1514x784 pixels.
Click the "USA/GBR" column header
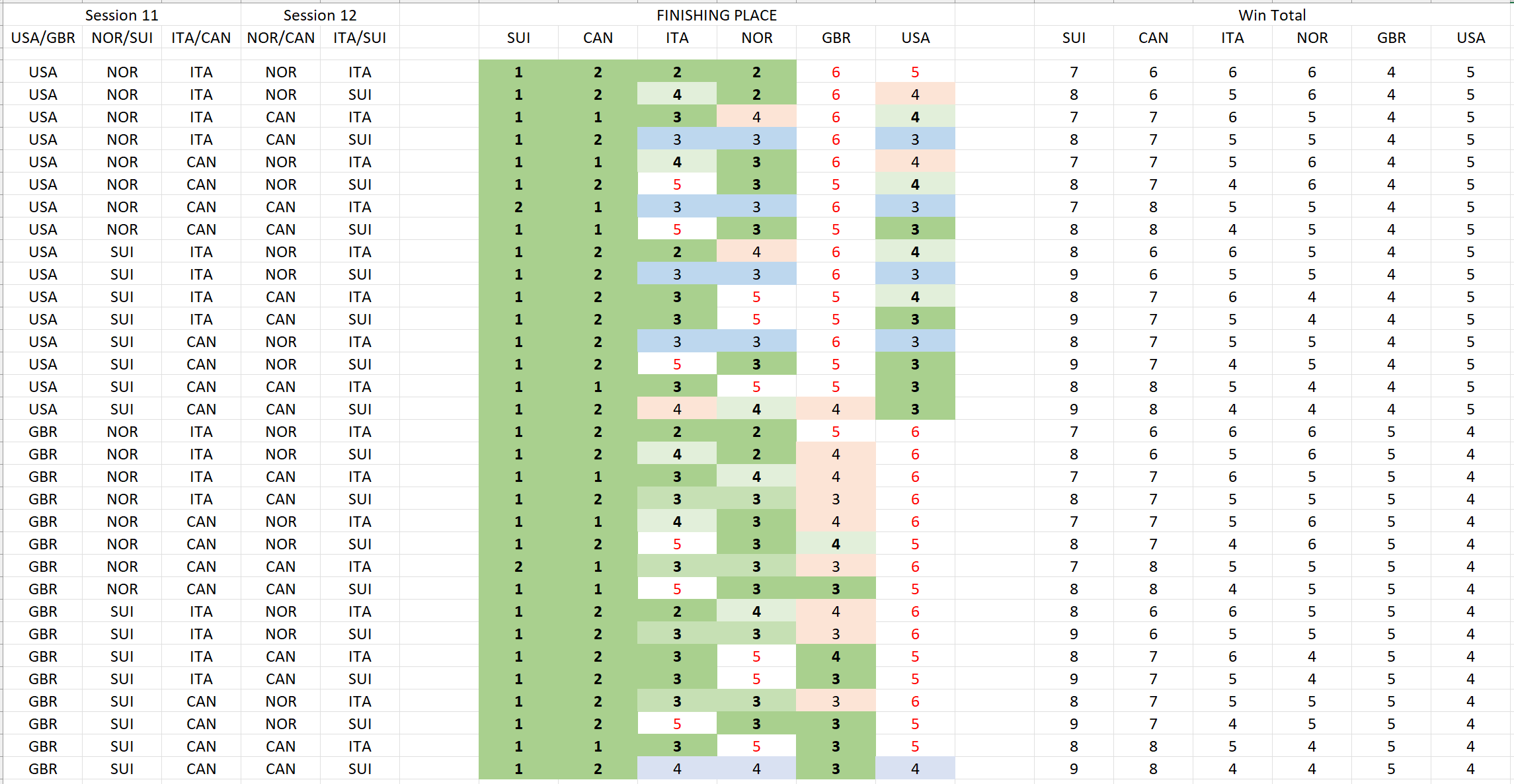pos(43,38)
